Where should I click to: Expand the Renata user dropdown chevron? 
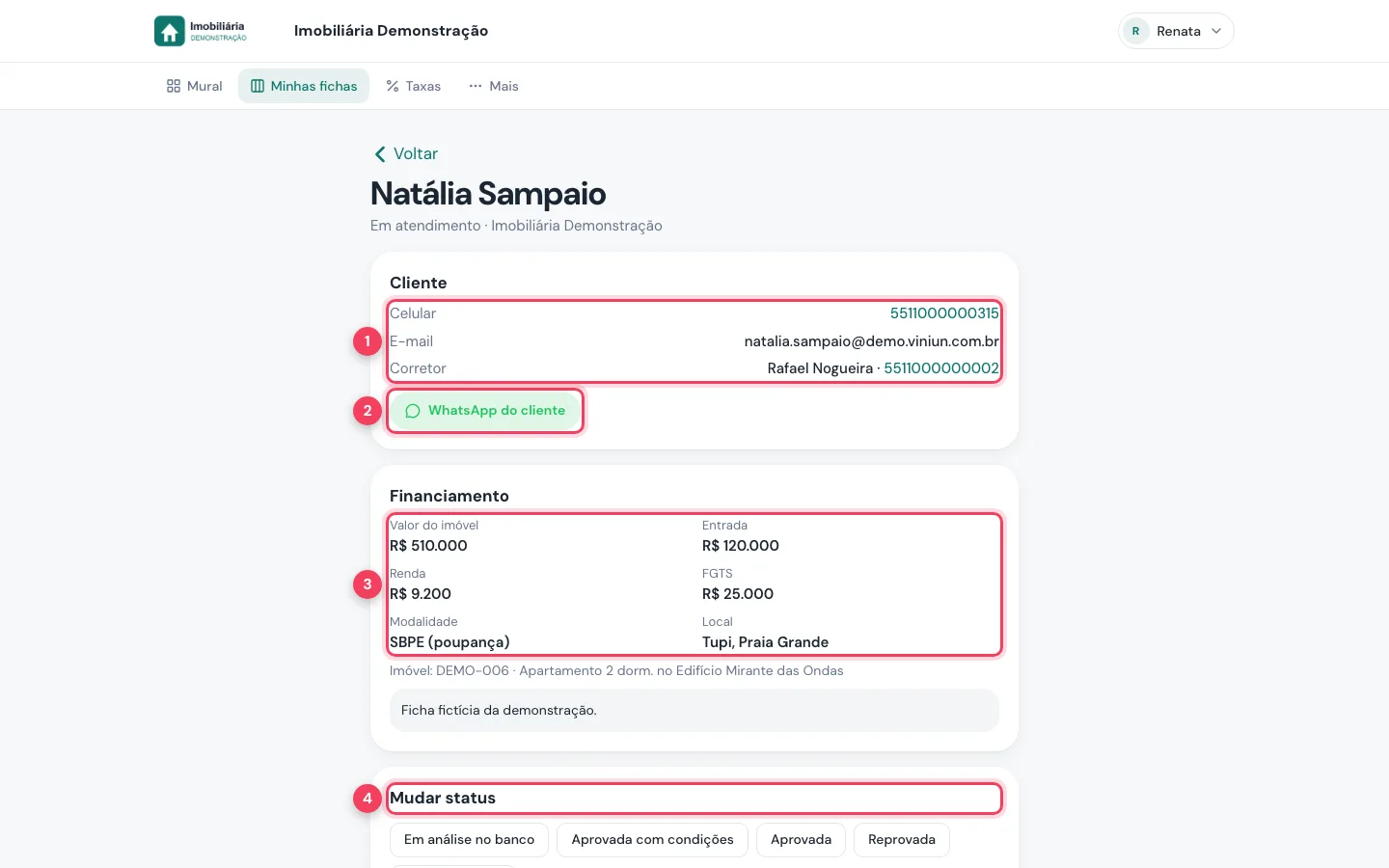(1216, 31)
